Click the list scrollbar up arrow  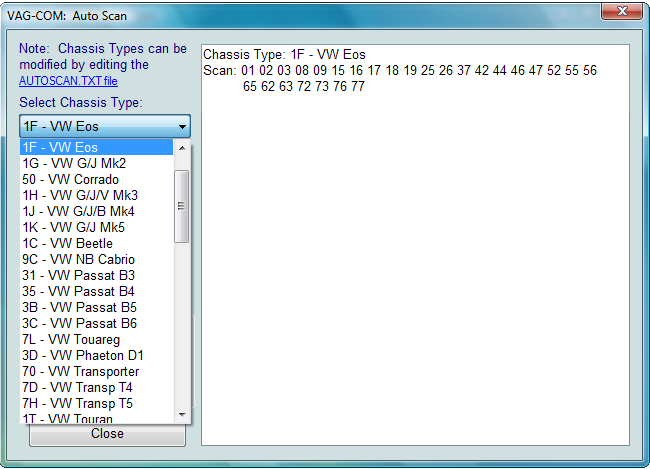tap(182, 148)
